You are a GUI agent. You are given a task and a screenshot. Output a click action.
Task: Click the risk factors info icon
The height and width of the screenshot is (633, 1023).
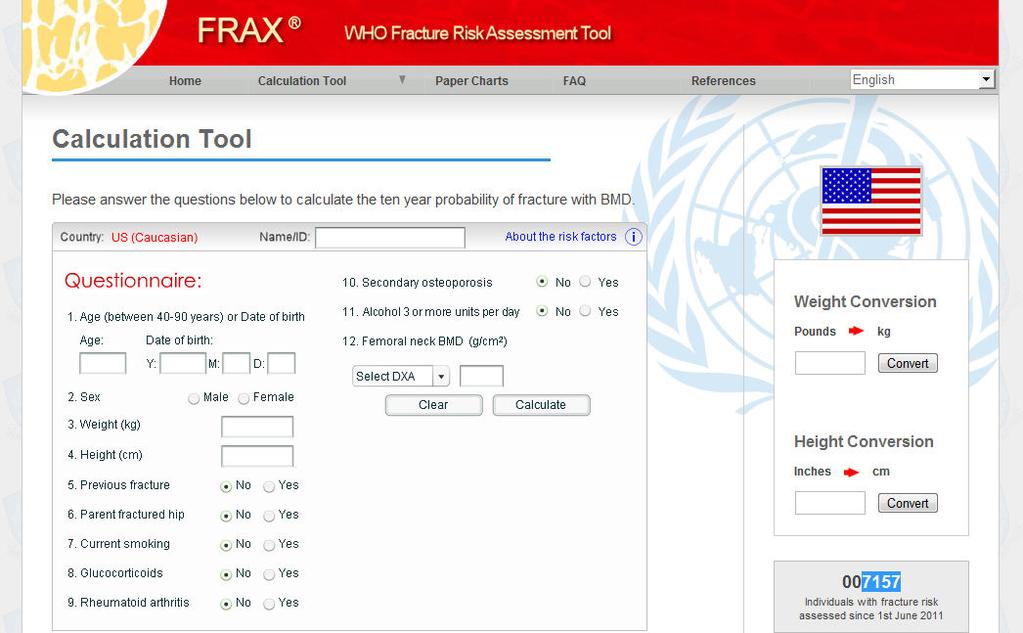[634, 237]
